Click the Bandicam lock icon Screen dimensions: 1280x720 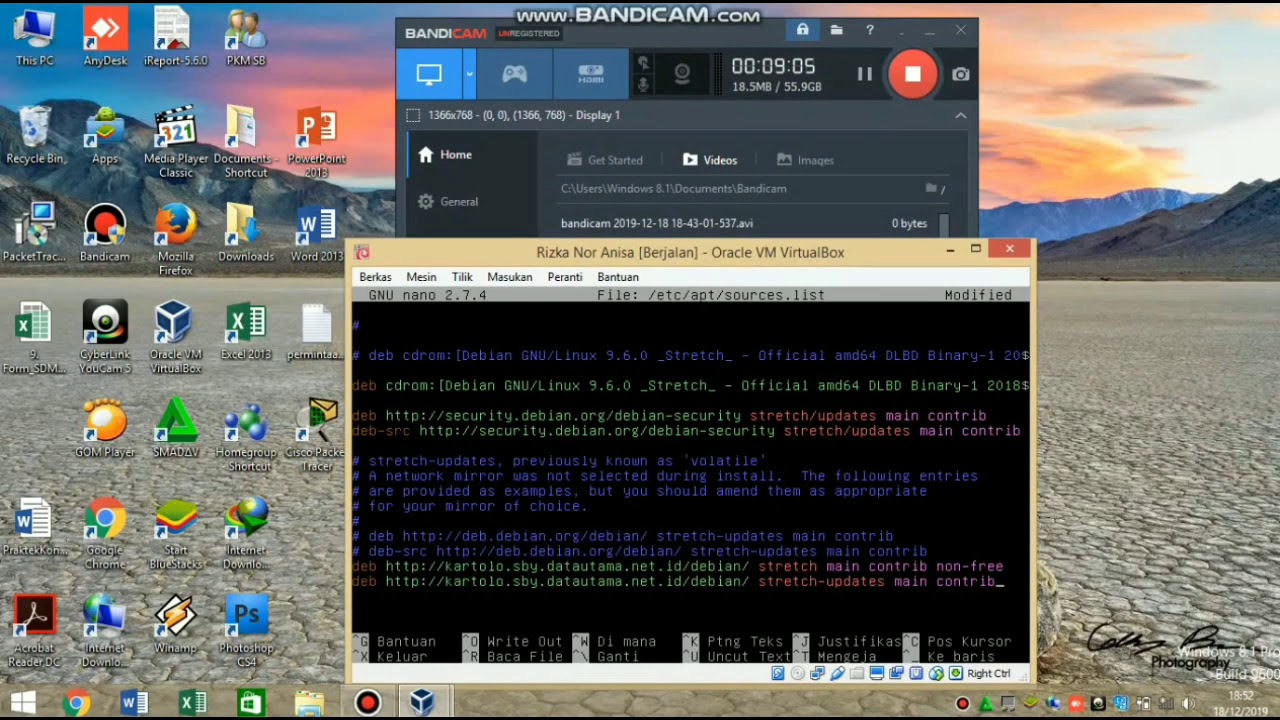click(x=802, y=30)
